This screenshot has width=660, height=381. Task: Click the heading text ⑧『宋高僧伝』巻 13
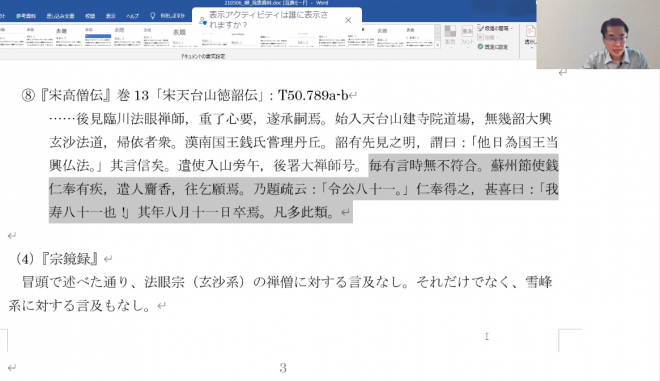[85, 96]
